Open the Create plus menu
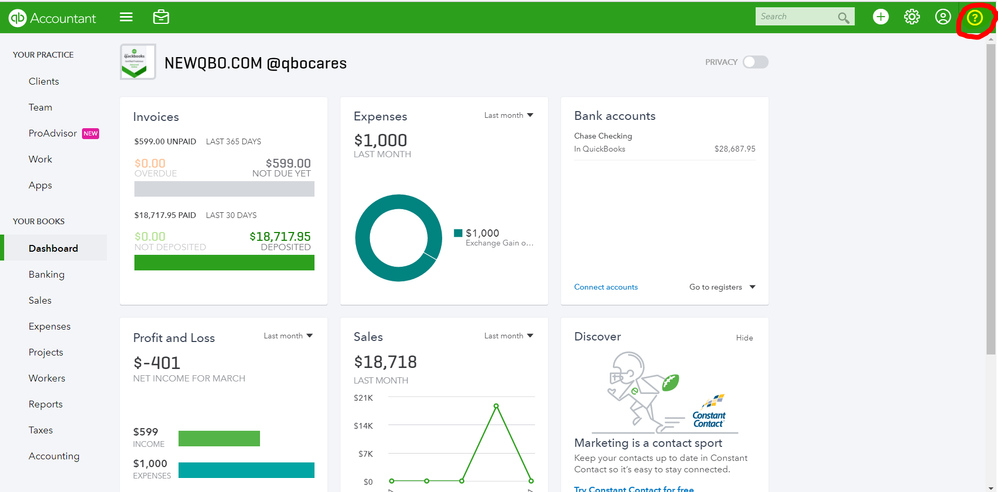 click(880, 17)
